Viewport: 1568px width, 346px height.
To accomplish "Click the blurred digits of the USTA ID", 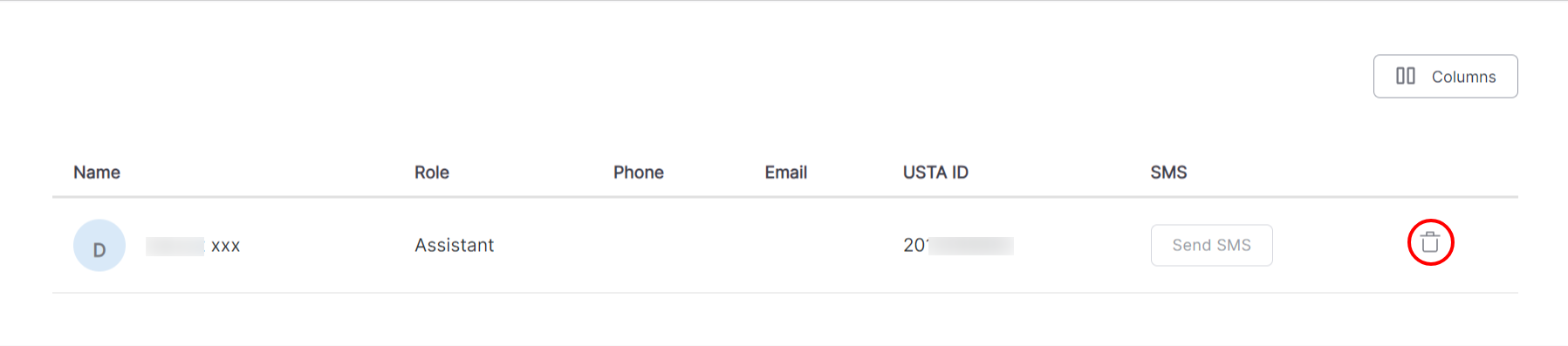I will tap(970, 246).
